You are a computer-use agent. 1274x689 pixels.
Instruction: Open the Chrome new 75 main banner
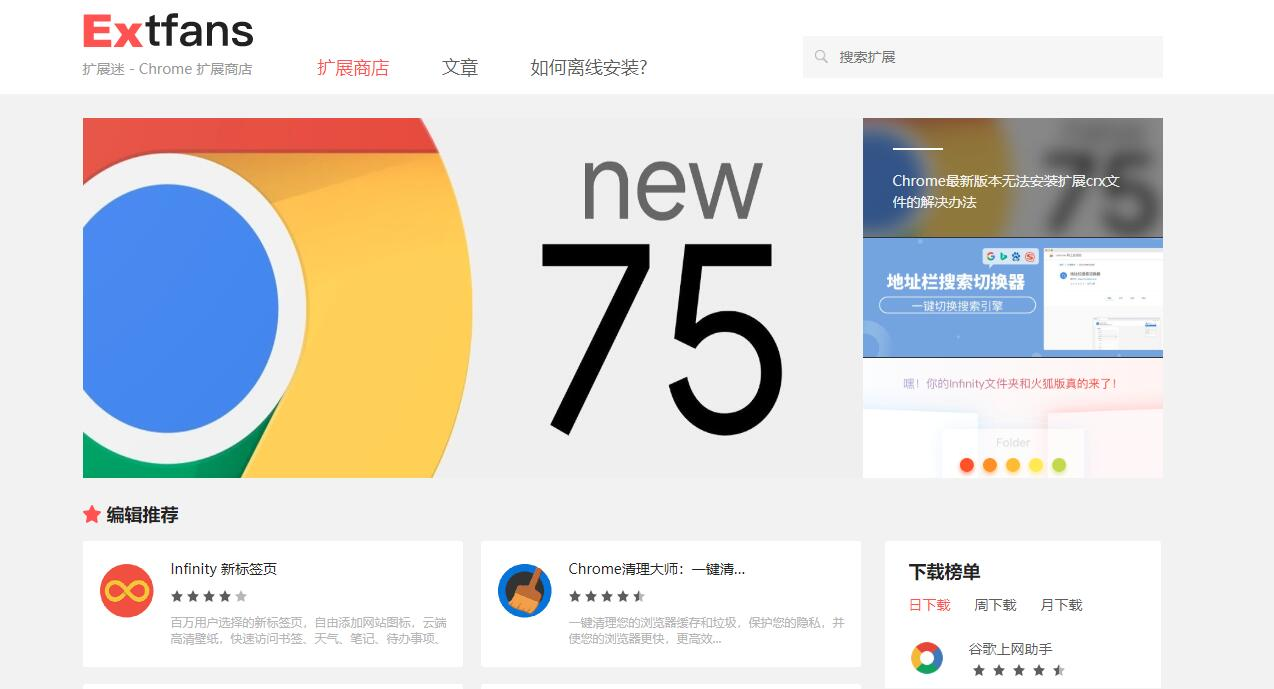473,298
